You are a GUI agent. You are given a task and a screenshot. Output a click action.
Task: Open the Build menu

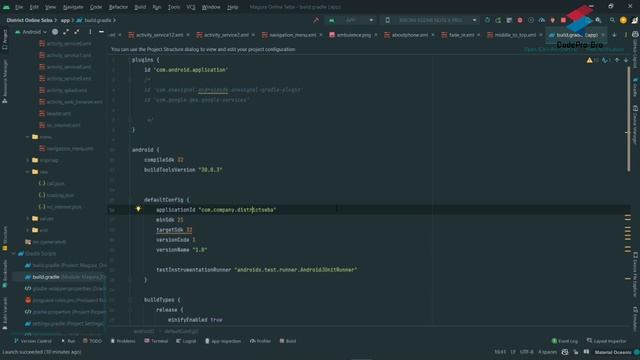click(140, 7)
